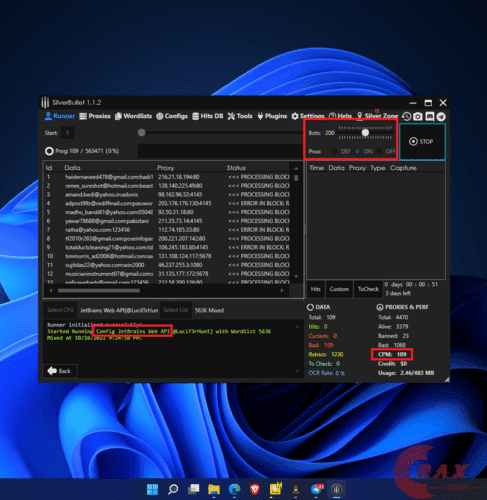Click the Select CFG button
The image size is (487, 500).
(x=60, y=310)
